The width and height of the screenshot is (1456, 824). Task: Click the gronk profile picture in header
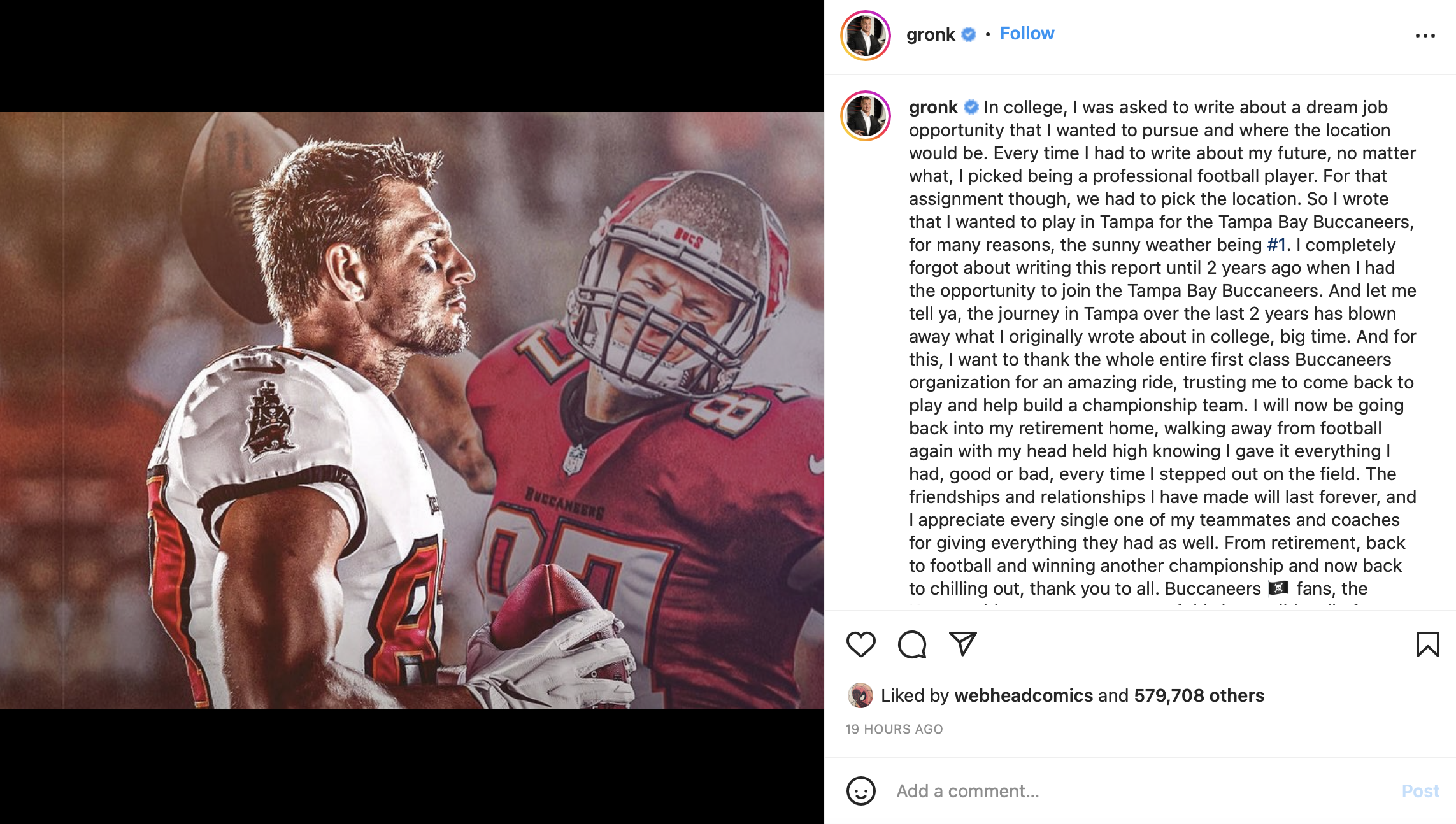tap(866, 36)
